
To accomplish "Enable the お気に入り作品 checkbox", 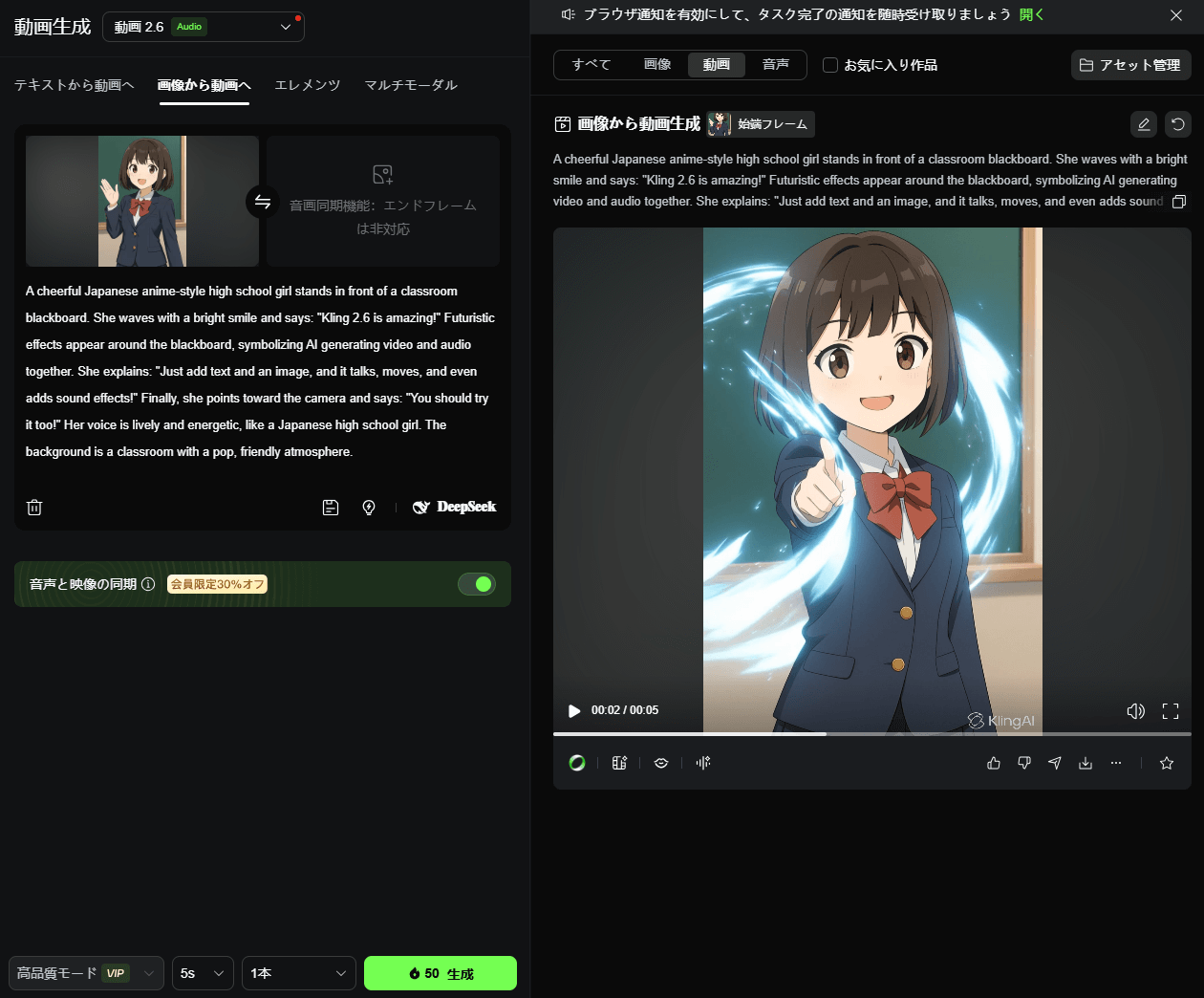I will pyautogui.click(x=829, y=65).
